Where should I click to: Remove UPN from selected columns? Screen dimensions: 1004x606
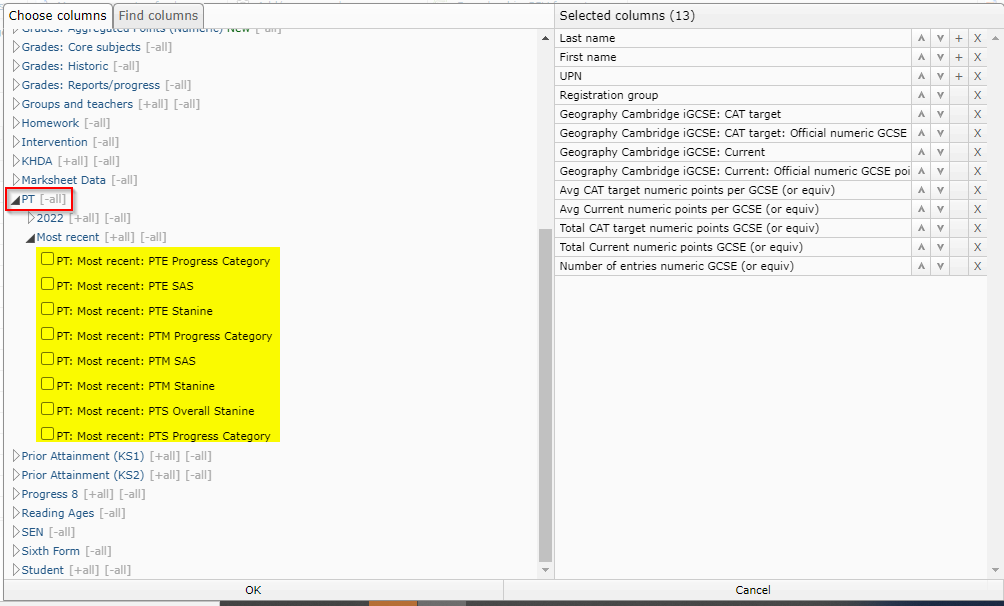(x=977, y=76)
